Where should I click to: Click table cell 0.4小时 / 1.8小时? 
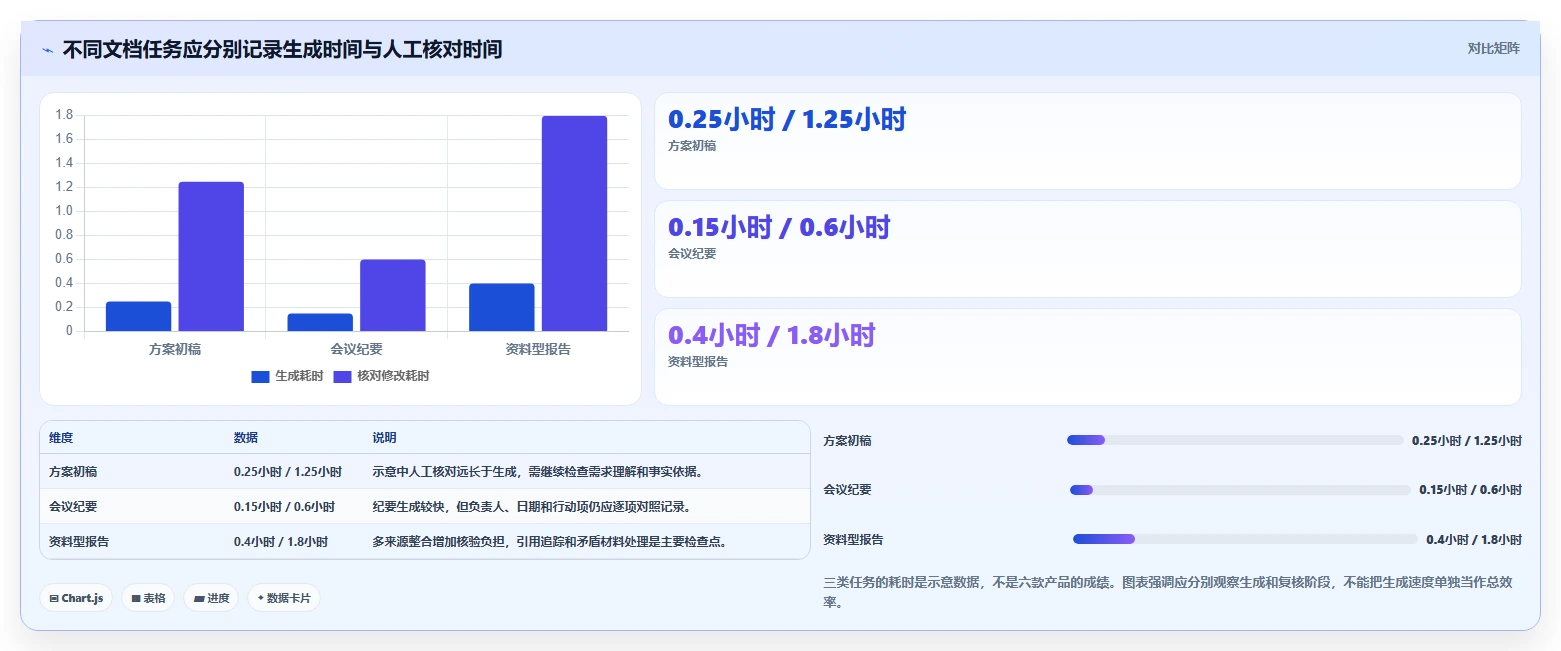tap(281, 542)
